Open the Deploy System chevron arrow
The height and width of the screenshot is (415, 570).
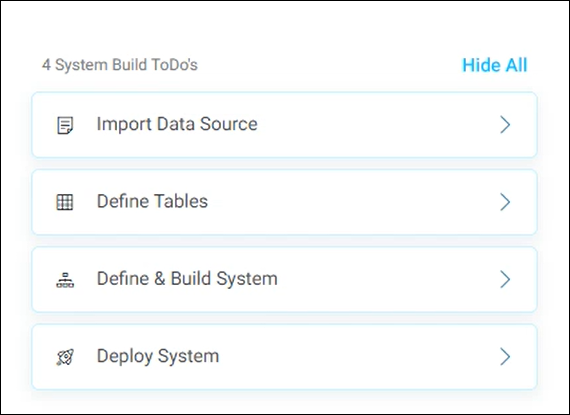coord(505,356)
